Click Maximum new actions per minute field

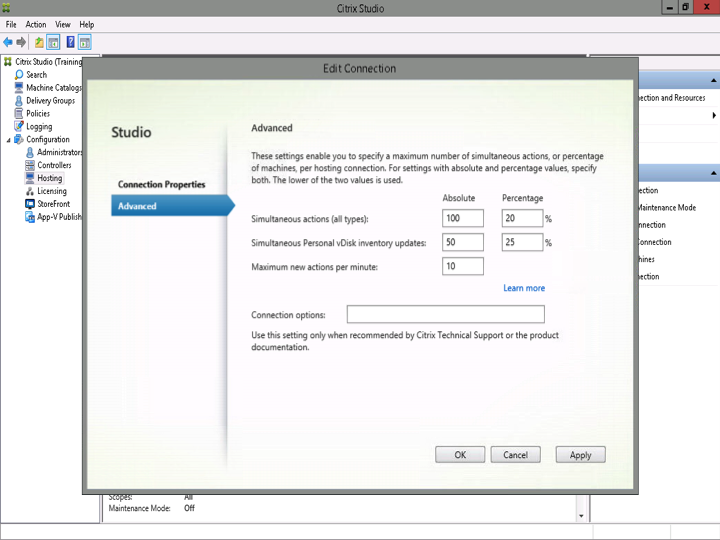463,266
